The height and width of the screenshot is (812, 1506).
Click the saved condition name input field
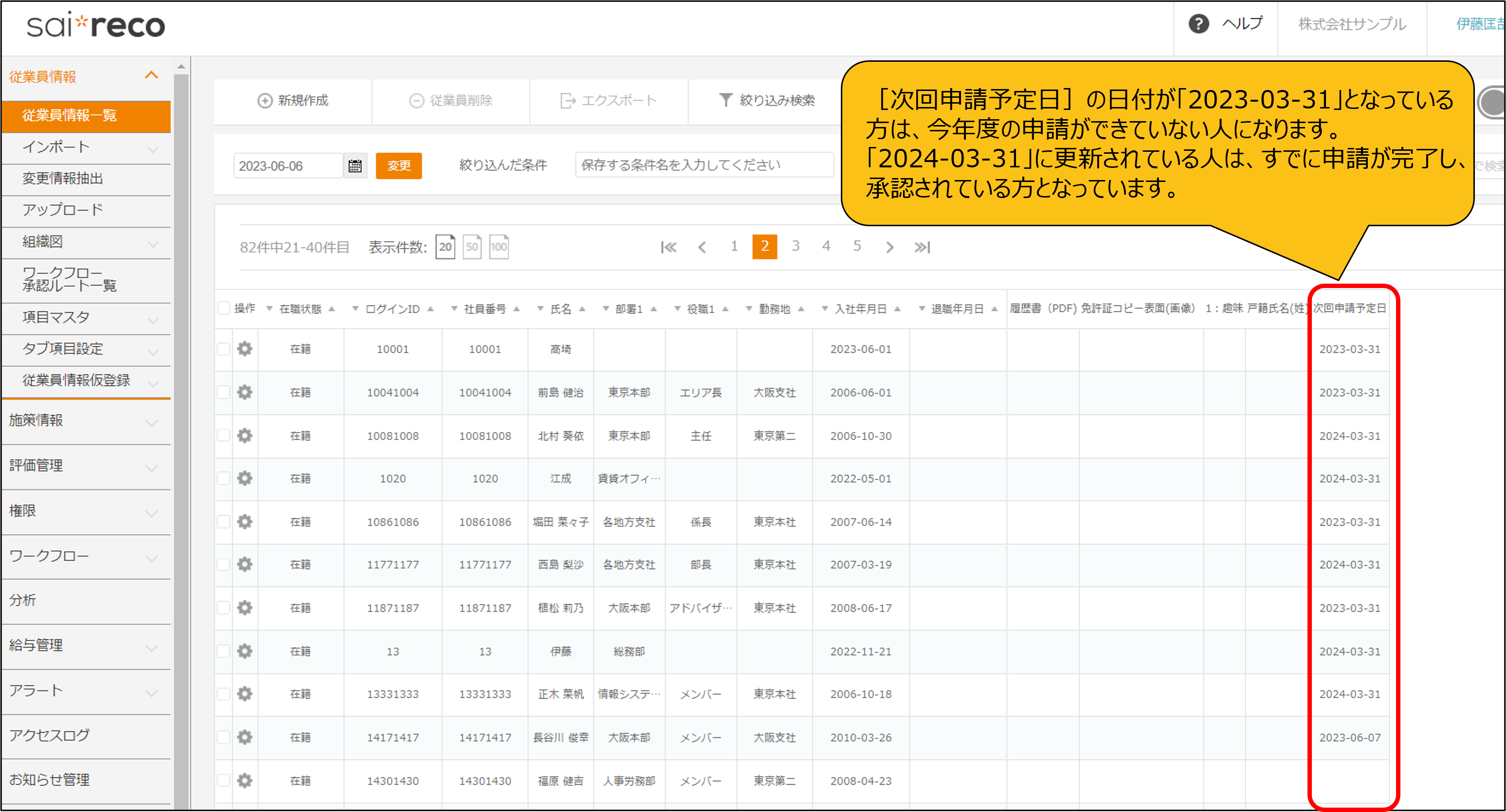point(704,165)
